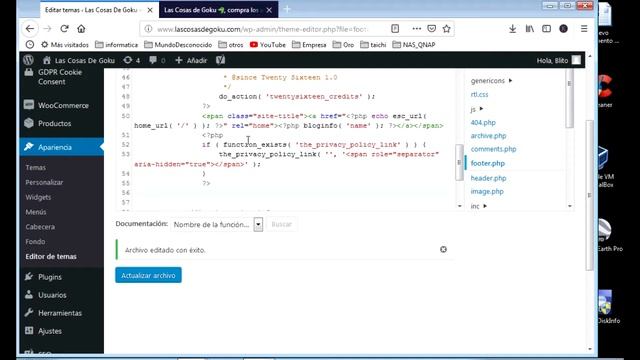Open the Firefox hamburger menu

point(584,29)
